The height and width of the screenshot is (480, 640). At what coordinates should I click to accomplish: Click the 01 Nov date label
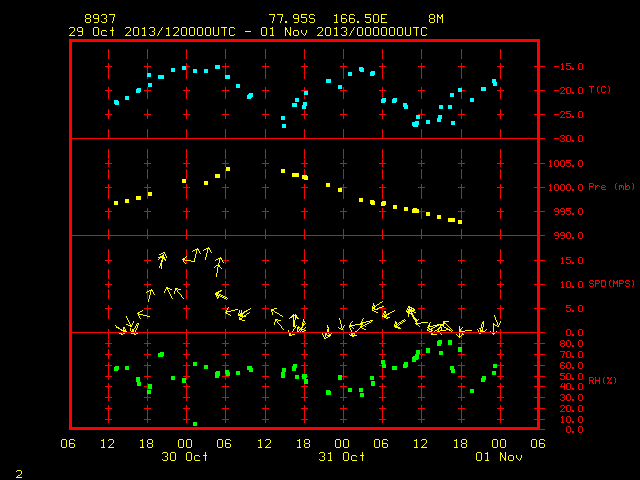pos(499,456)
